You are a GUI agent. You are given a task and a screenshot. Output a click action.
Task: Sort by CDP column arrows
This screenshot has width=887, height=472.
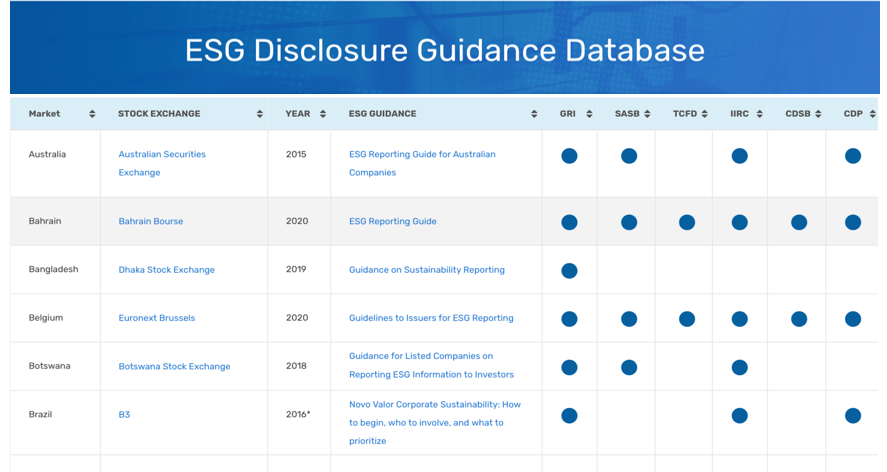coord(872,114)
